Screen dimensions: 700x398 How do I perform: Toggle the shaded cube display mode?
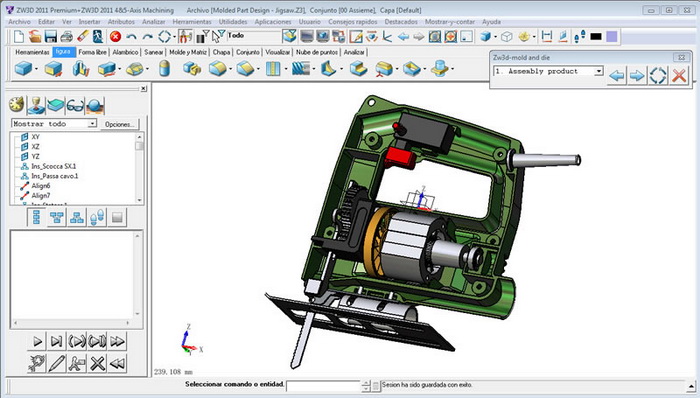click(x=486, y=37)
